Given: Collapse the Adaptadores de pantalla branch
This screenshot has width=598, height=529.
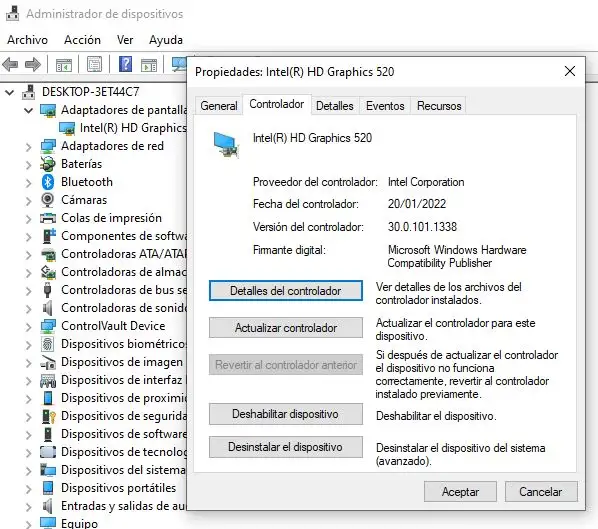Looking at the screenshot, I should pos(29,110).
